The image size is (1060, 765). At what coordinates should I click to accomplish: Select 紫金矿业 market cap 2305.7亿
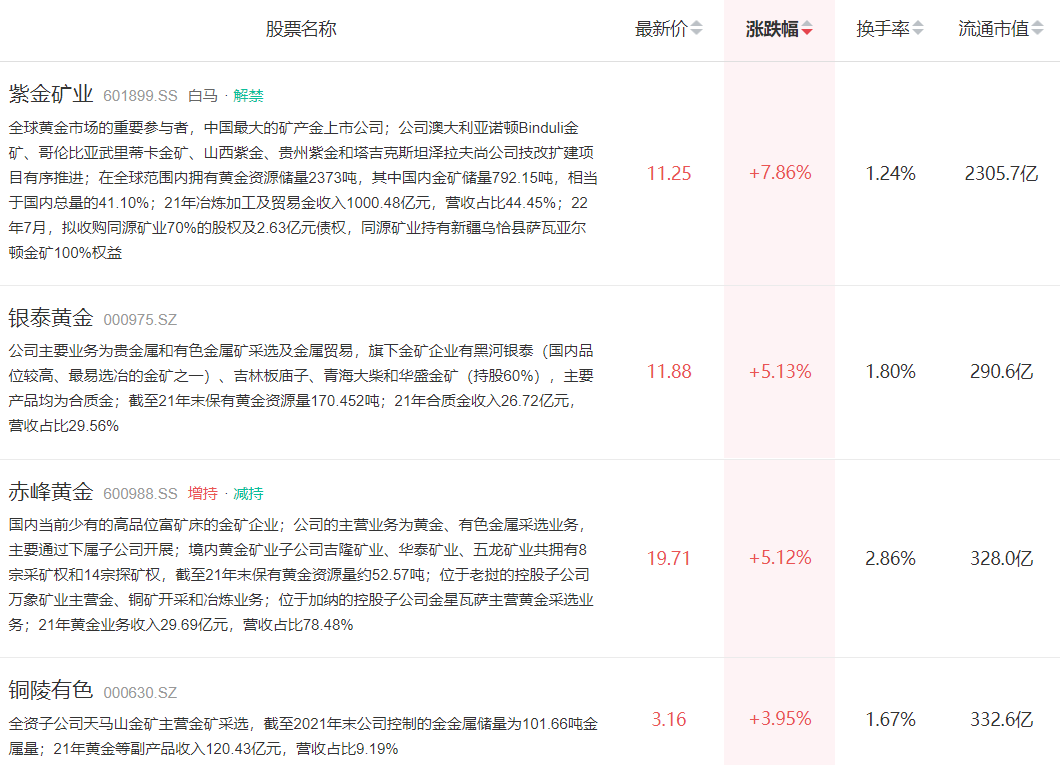1001,174
